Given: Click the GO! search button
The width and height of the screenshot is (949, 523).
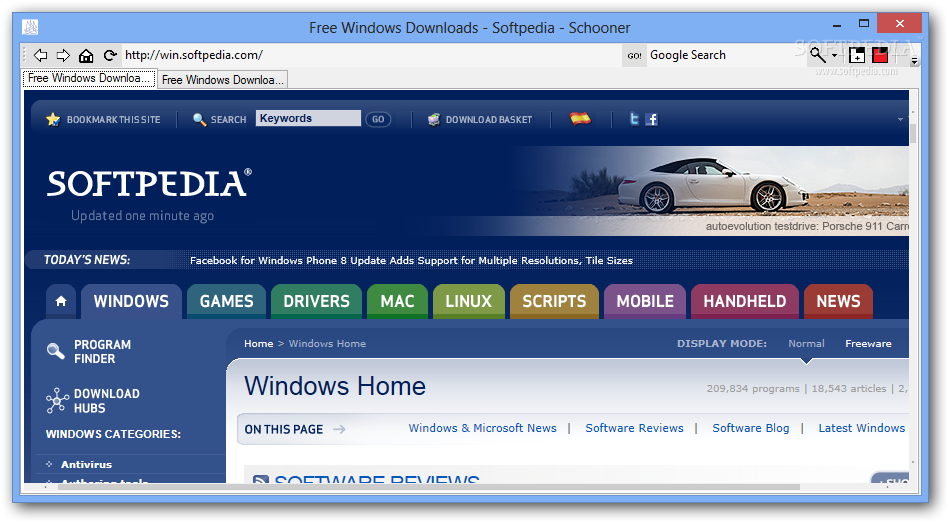Looking at the screenshot, I should (634, 56).
